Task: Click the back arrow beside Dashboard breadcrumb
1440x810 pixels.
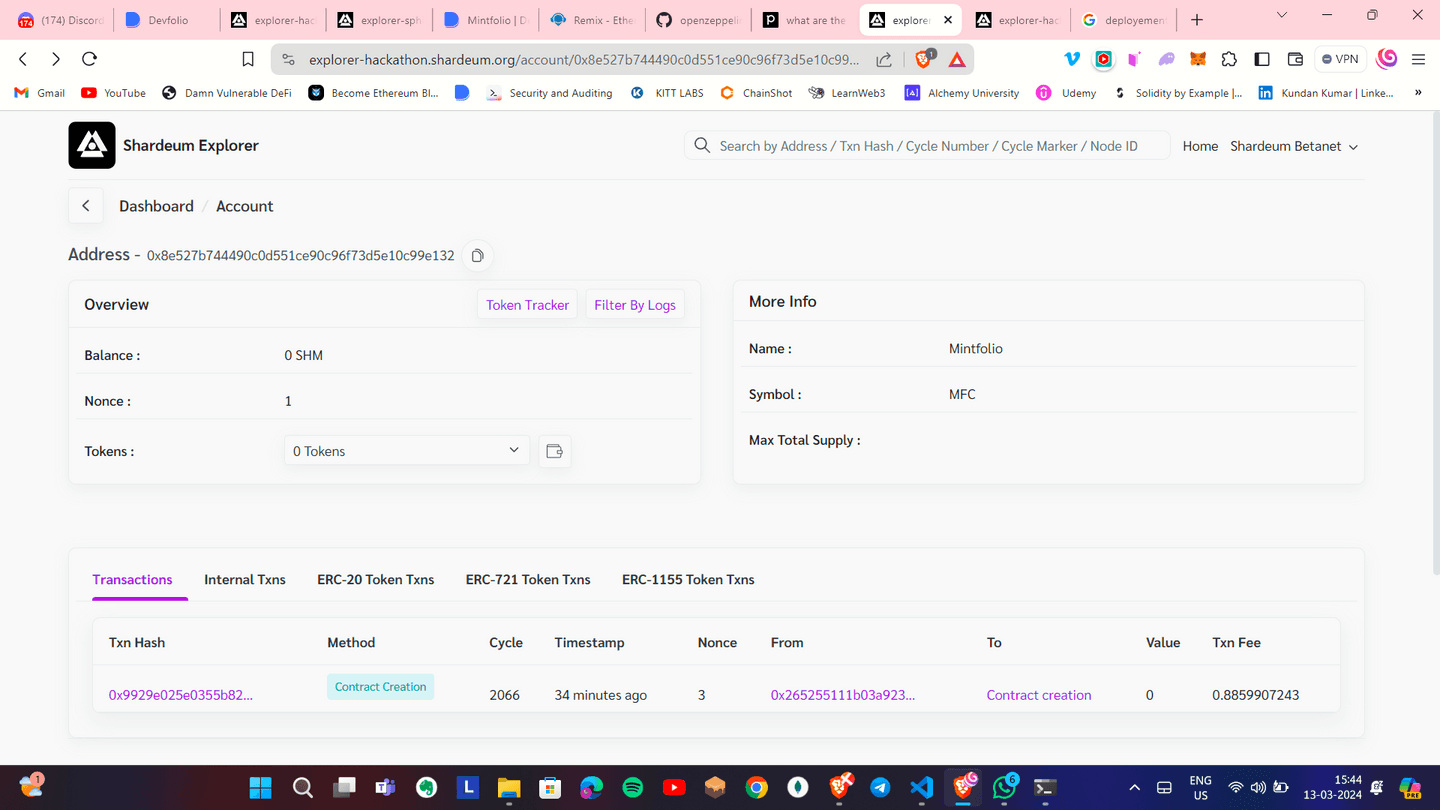Action: point(86,206)
